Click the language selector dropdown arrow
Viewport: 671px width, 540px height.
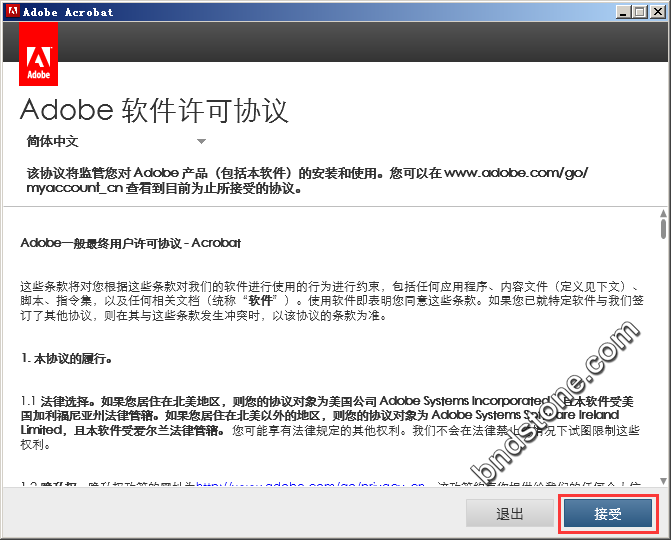(x=201, y=142)
